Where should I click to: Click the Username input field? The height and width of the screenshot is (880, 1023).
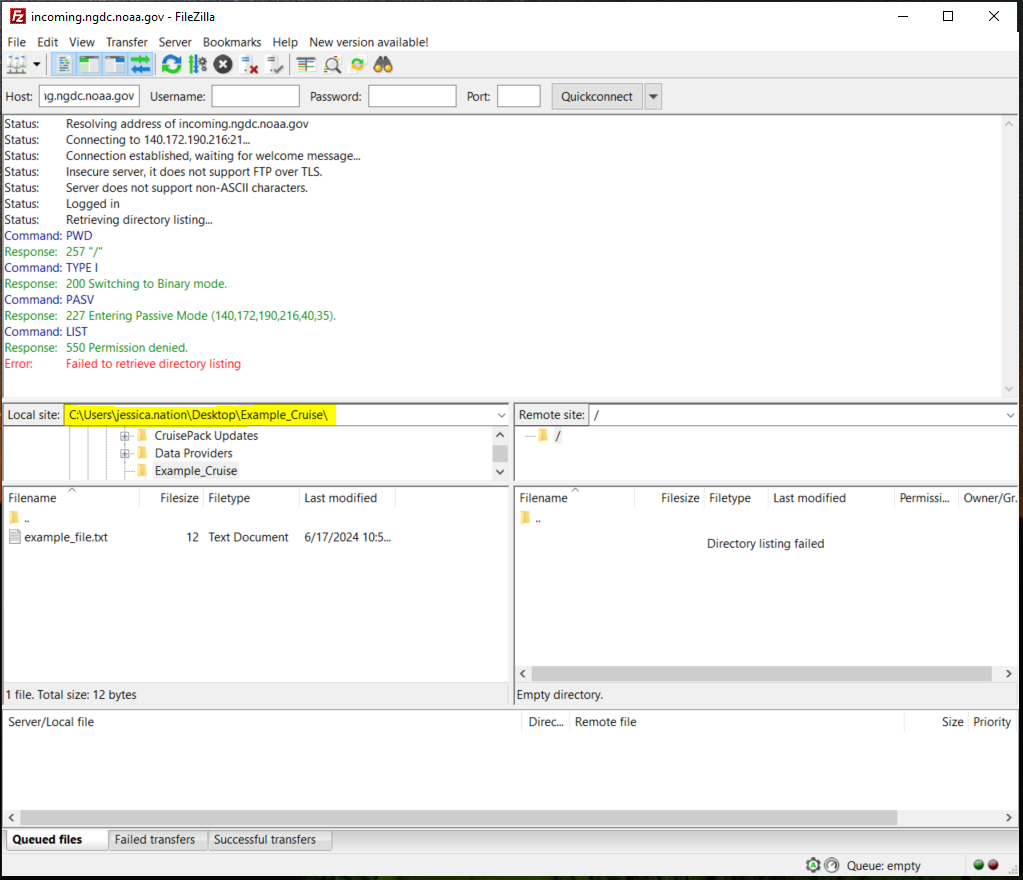click(x=256, y=96)
